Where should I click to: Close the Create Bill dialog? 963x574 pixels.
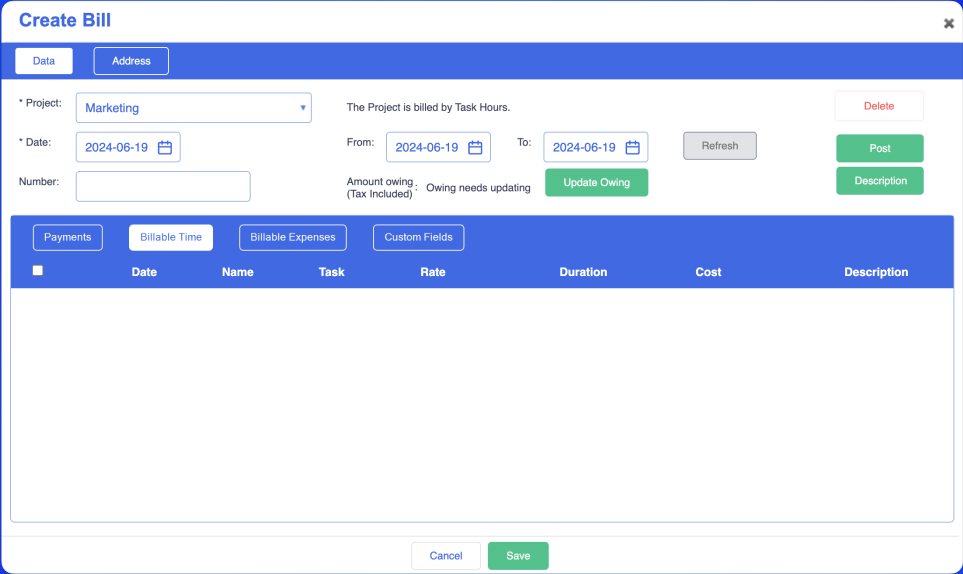[x=948, y=23]
